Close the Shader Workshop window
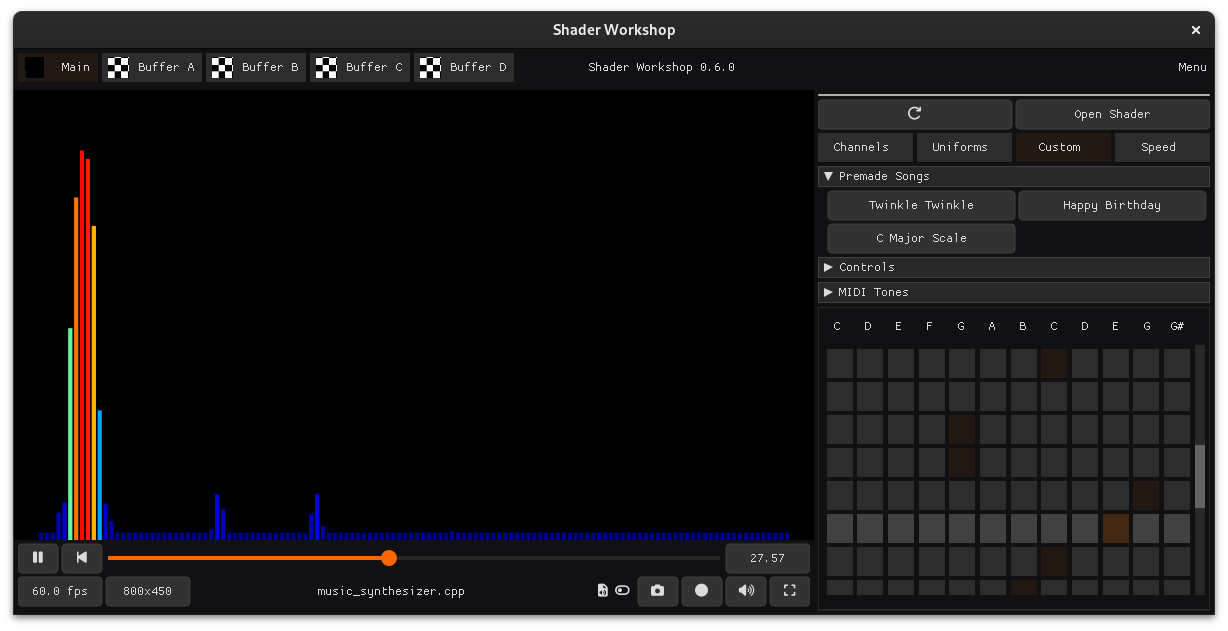 tap(1196, 30)
